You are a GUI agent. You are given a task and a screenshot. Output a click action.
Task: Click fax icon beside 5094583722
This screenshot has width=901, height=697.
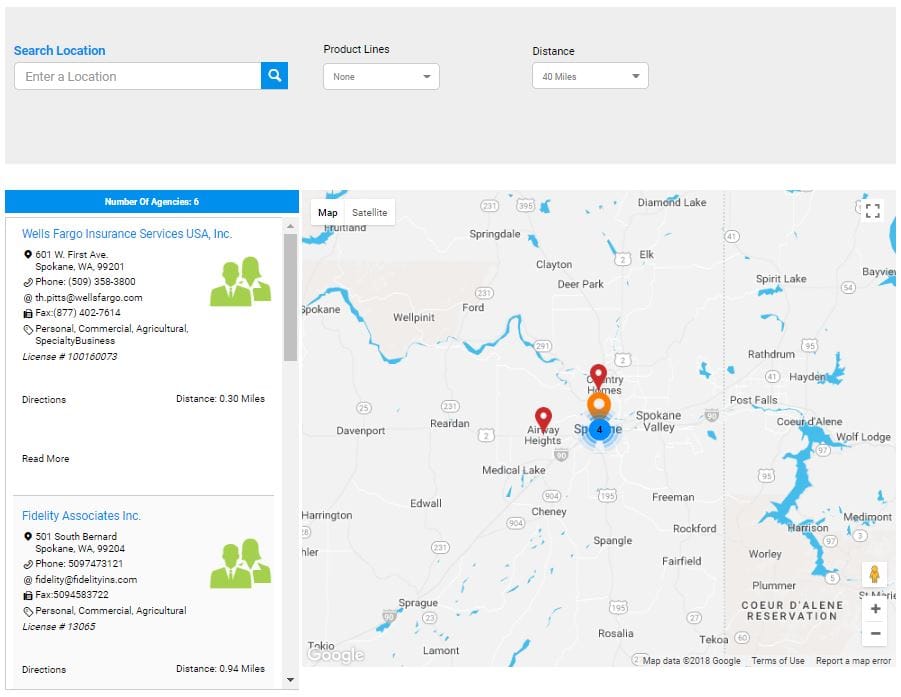tap(28, 595)
